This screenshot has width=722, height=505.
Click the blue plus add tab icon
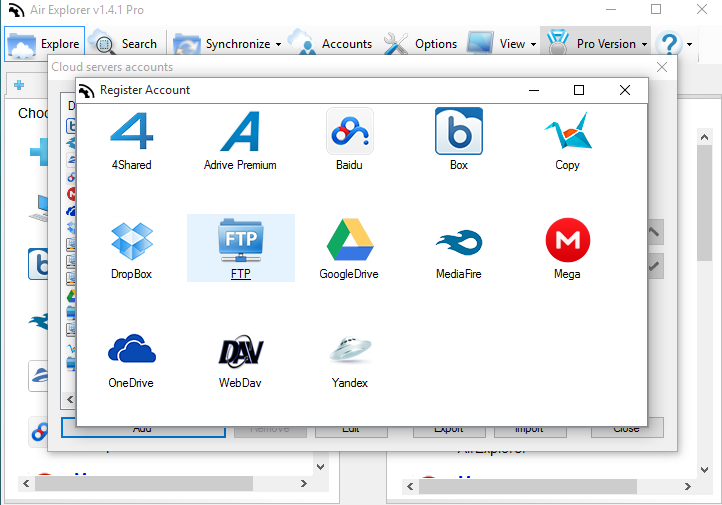[x=19, y=85]
